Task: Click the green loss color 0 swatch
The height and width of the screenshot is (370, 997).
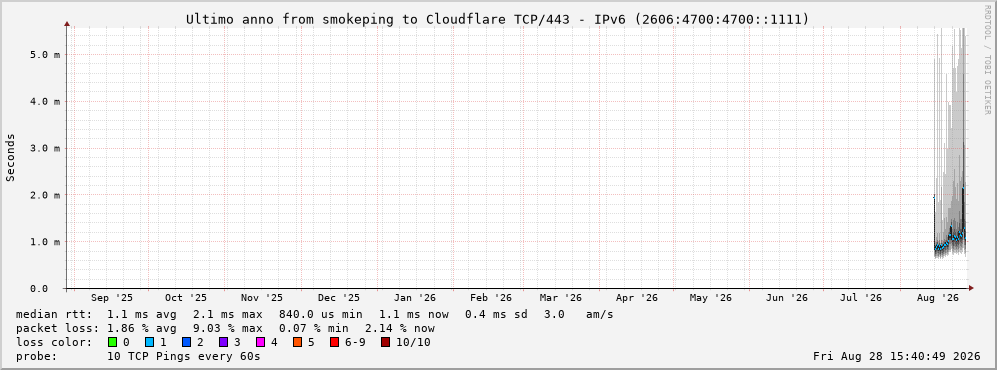Action: 113,343
